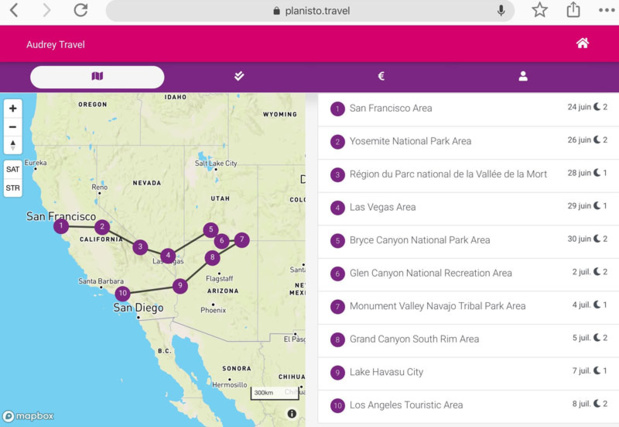This screenshot has height=427, width=619.
Task: Open browser more options menu
Action: tap(606, 11)
